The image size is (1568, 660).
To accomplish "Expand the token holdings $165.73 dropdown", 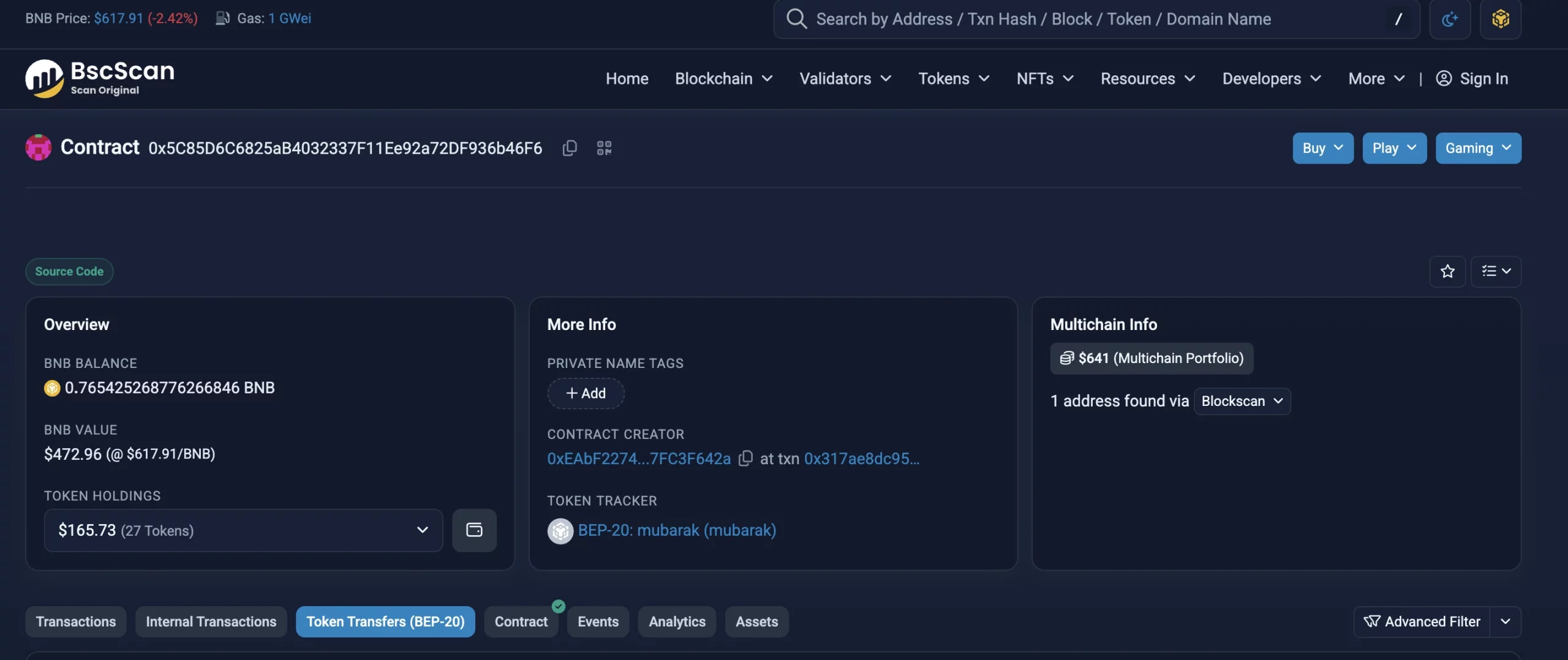I will click(x=243, y=530).
